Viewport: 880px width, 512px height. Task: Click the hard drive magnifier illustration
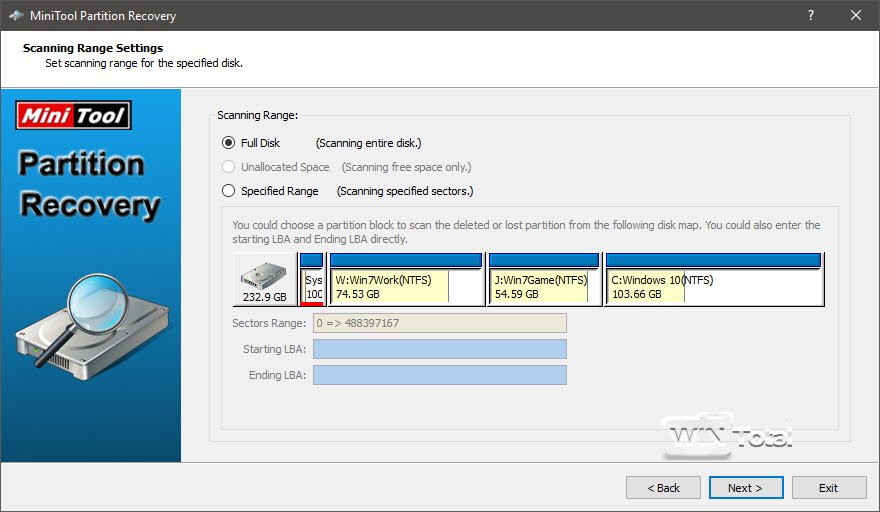[91, 326]
